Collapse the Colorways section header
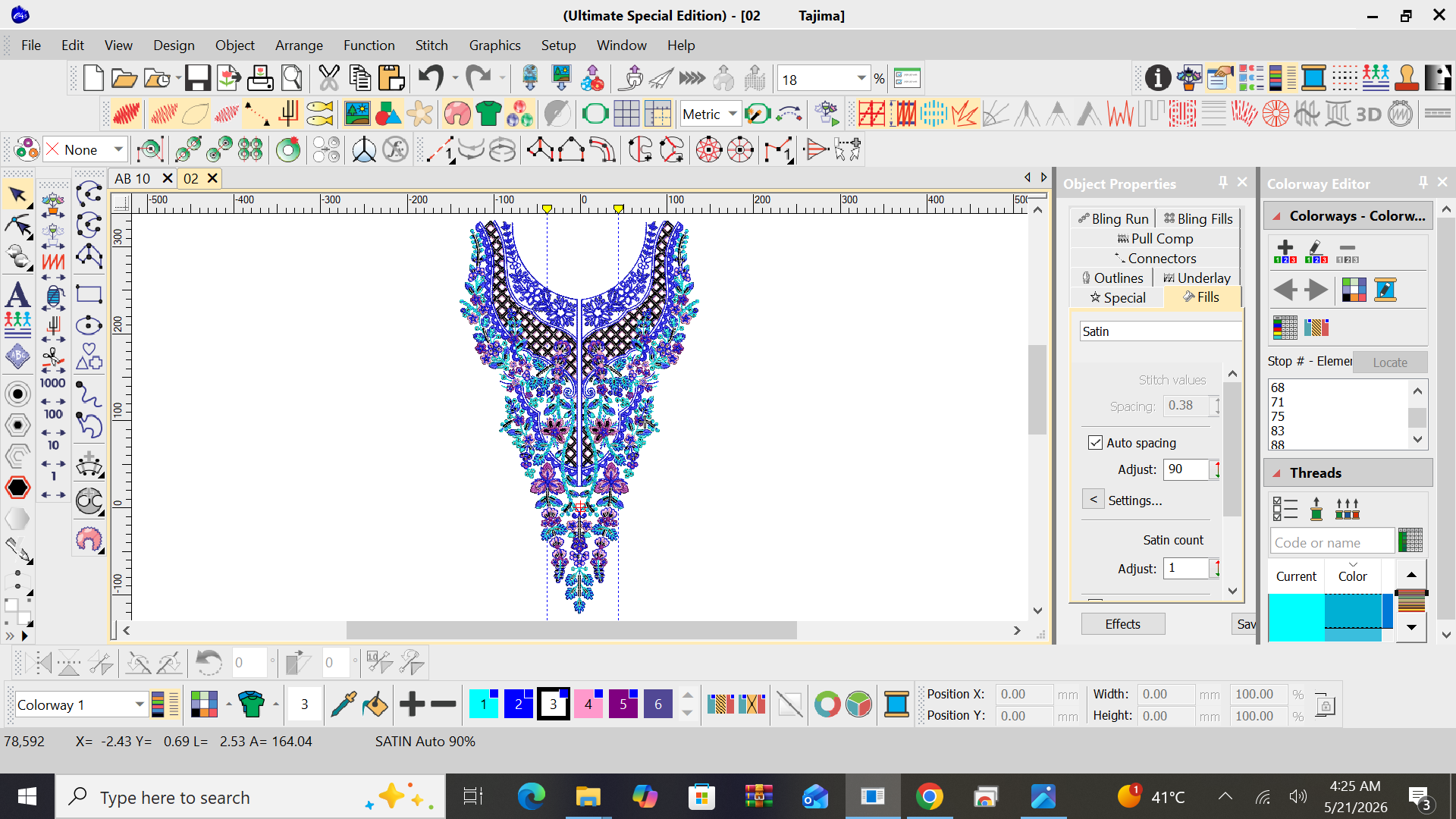This screenshot has height=819, width=1456. (1348, 216)
